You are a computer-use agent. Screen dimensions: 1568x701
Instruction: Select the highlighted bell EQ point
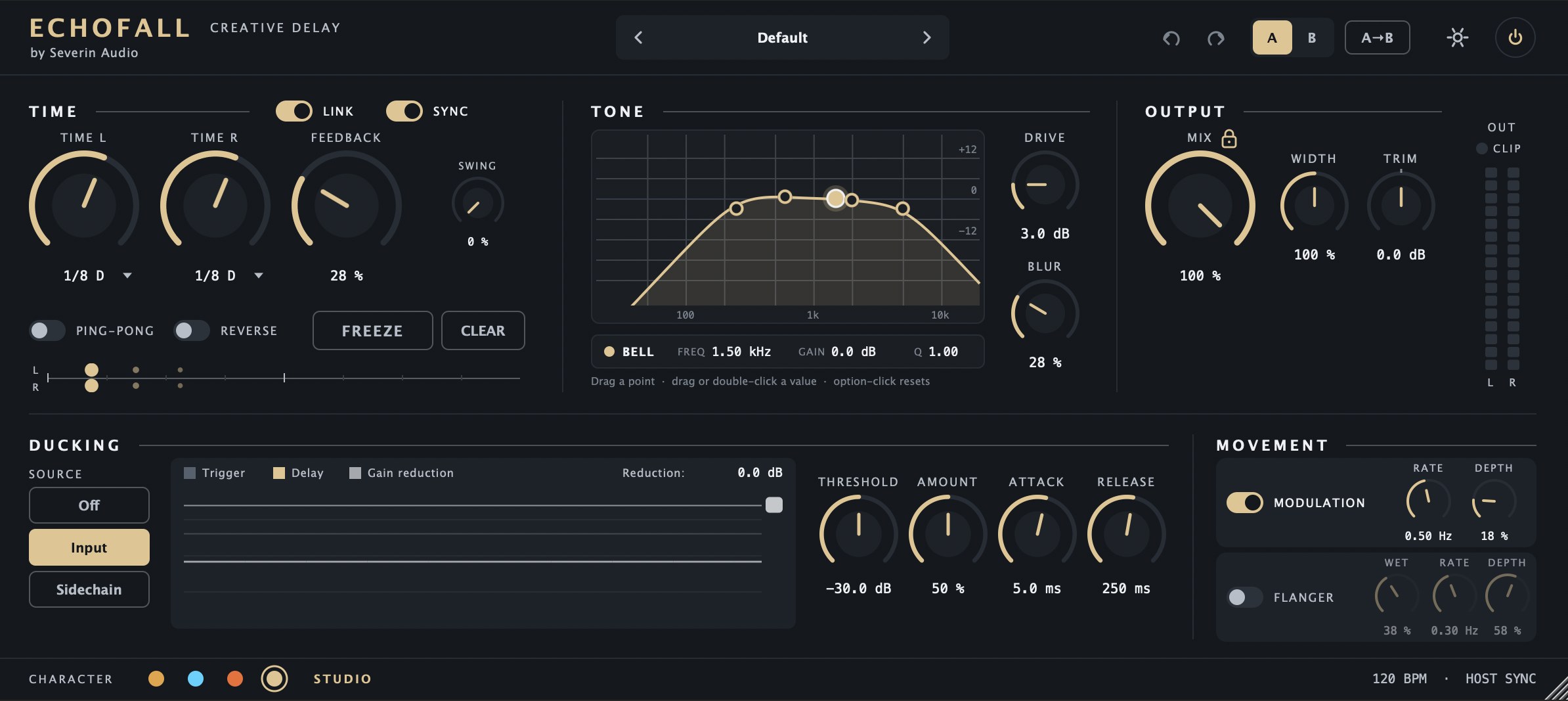pyautogui.click(x=835, y=198)
